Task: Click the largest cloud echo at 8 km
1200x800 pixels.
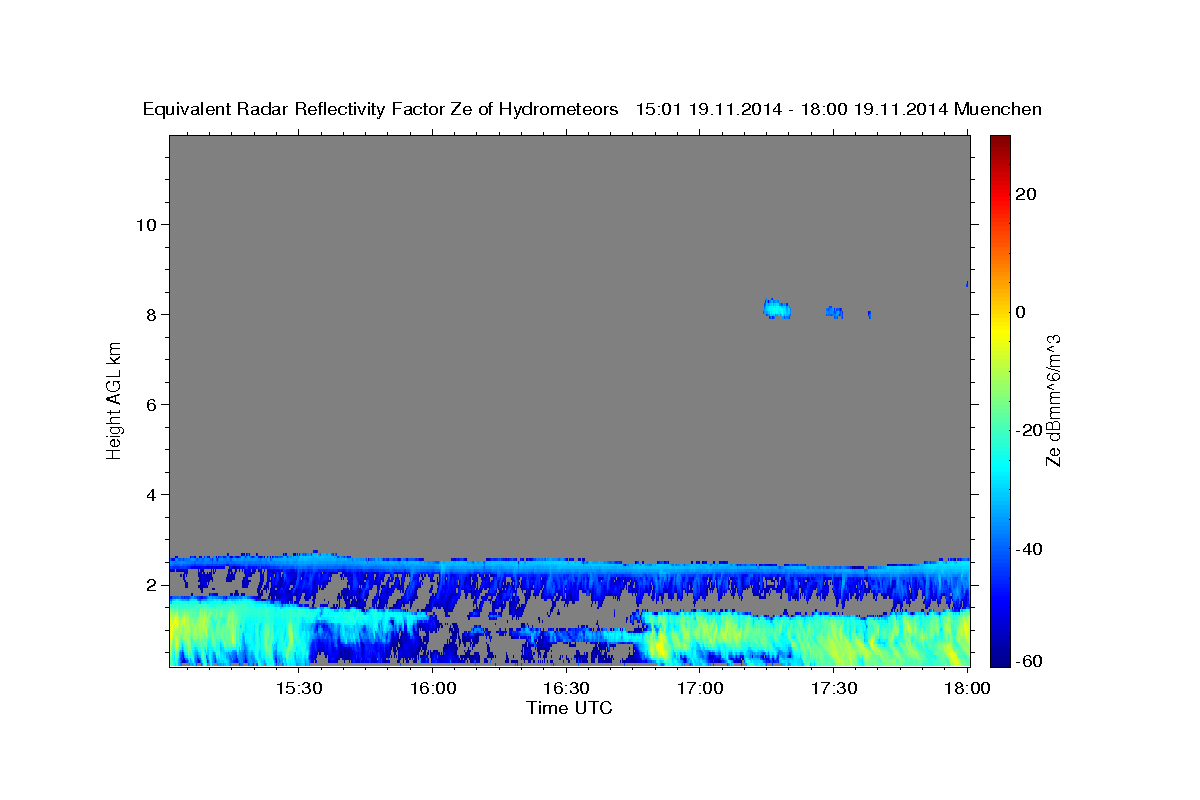Action: click(777, 309)
